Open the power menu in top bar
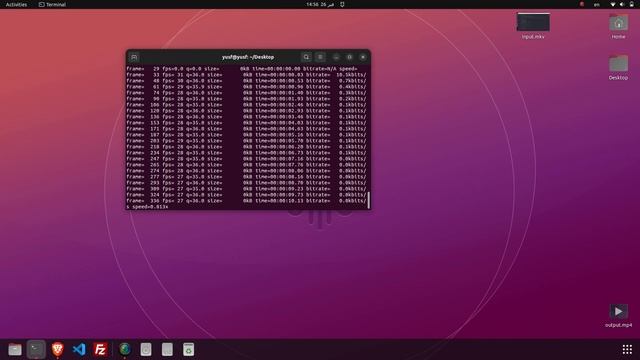640x360 pixels. coord(631,4)
